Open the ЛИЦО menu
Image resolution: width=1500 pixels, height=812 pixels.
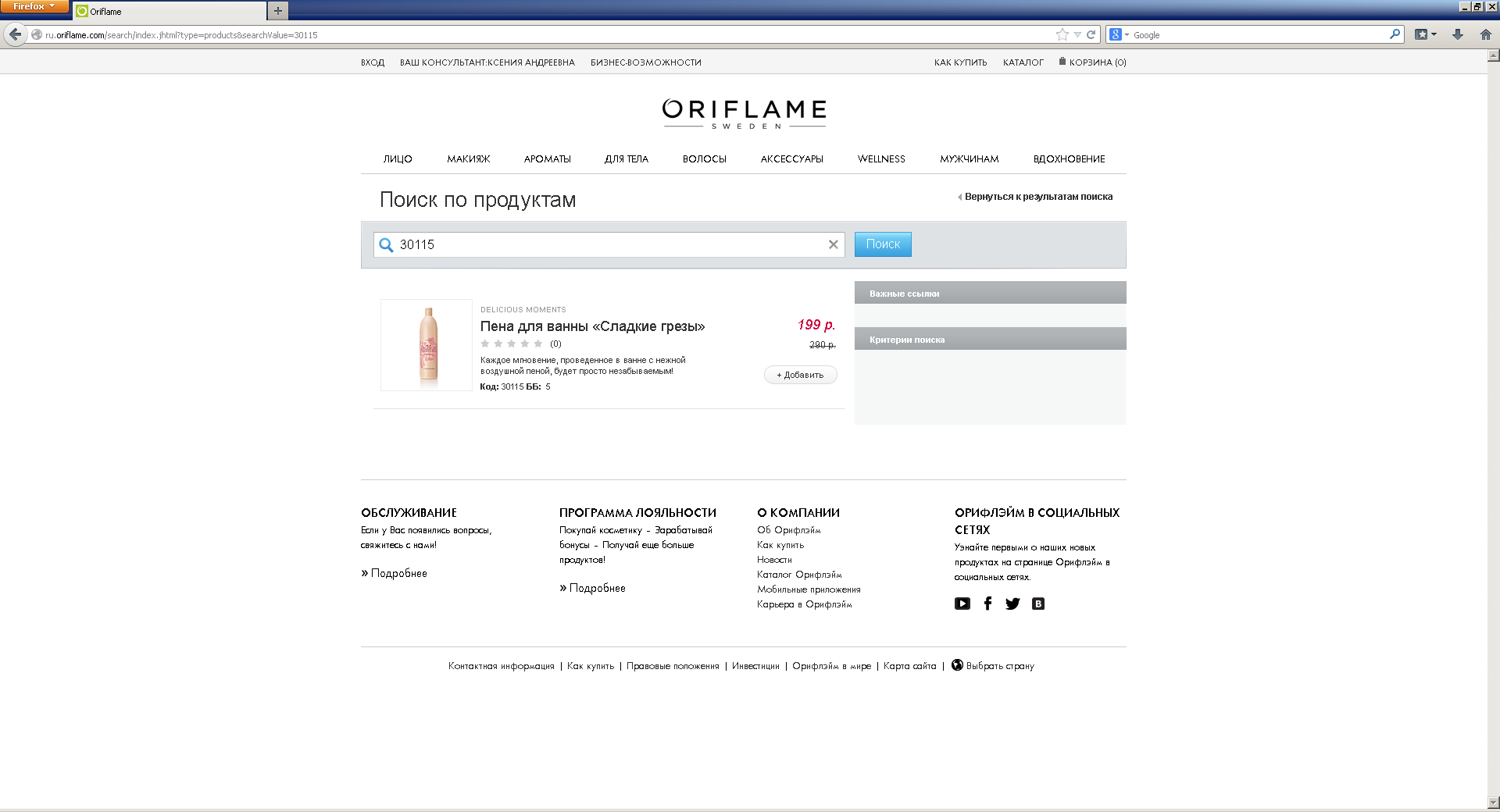pos(398,158)
